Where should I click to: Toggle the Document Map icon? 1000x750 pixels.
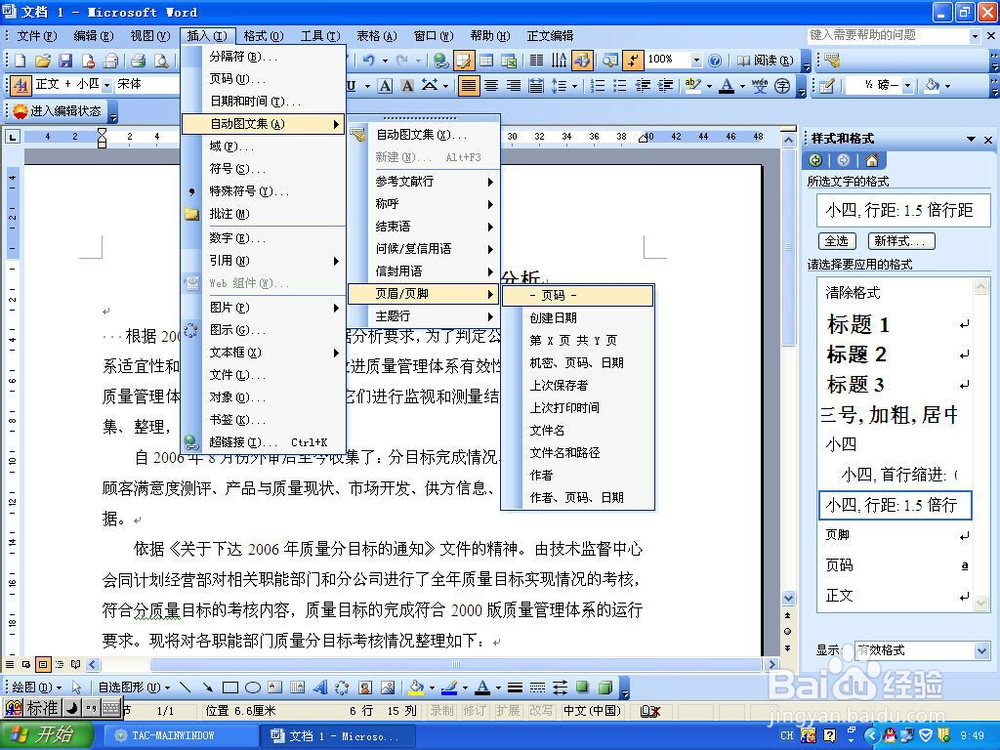(610, 61)
